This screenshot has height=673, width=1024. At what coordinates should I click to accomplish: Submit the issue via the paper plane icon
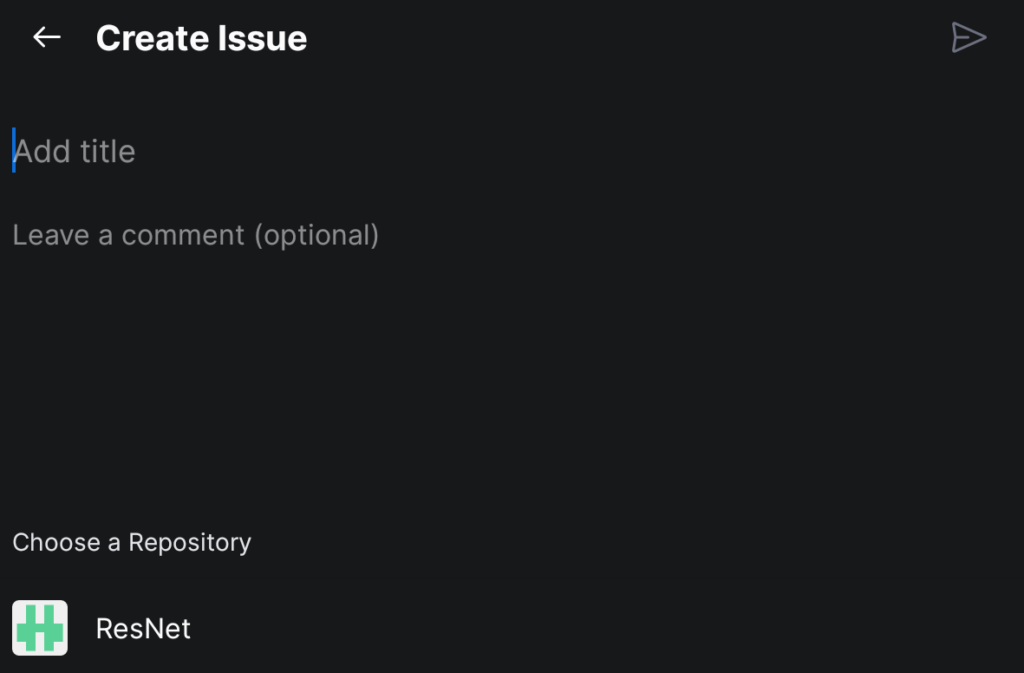coord(968,37)
